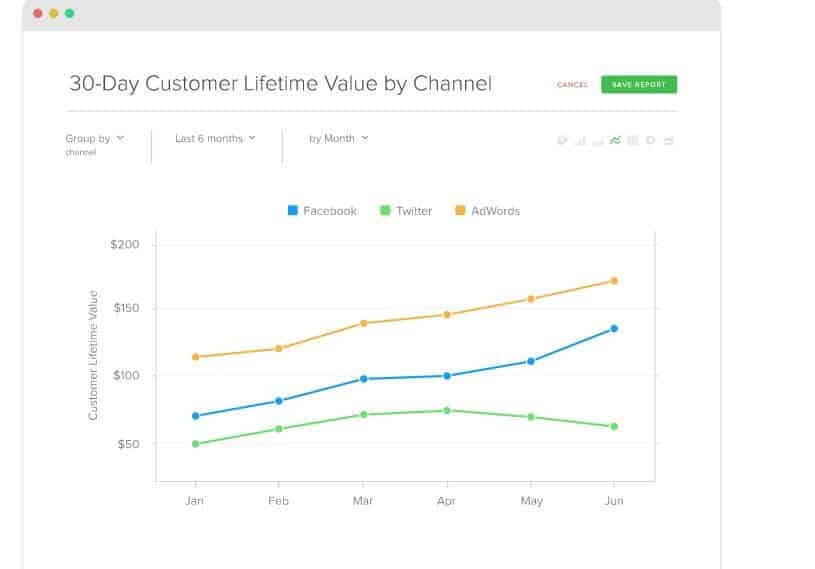
Task: Select the bar chart icon left of line chart
Action: coord(598,140)
